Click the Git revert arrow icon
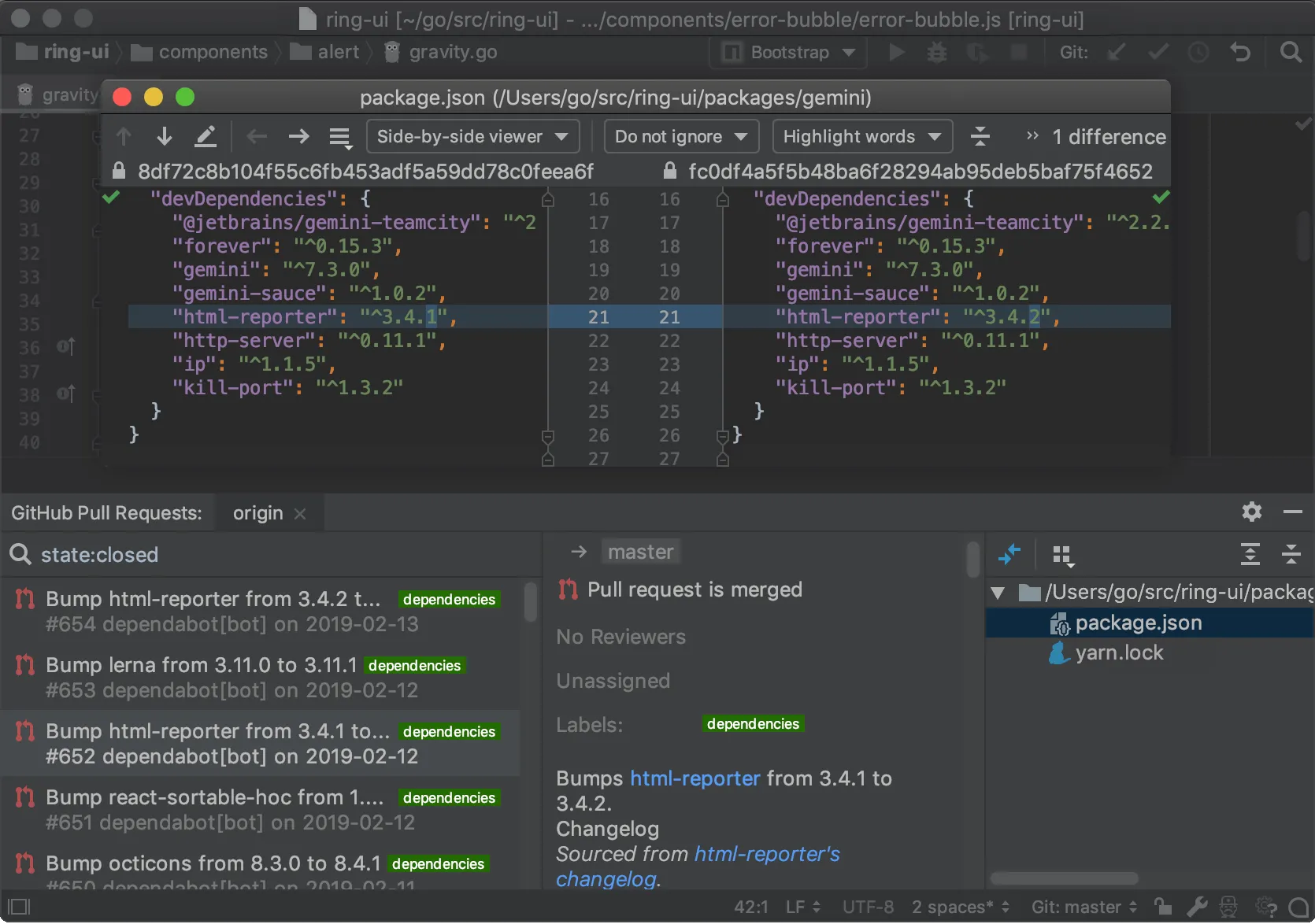 (1240, 53)
